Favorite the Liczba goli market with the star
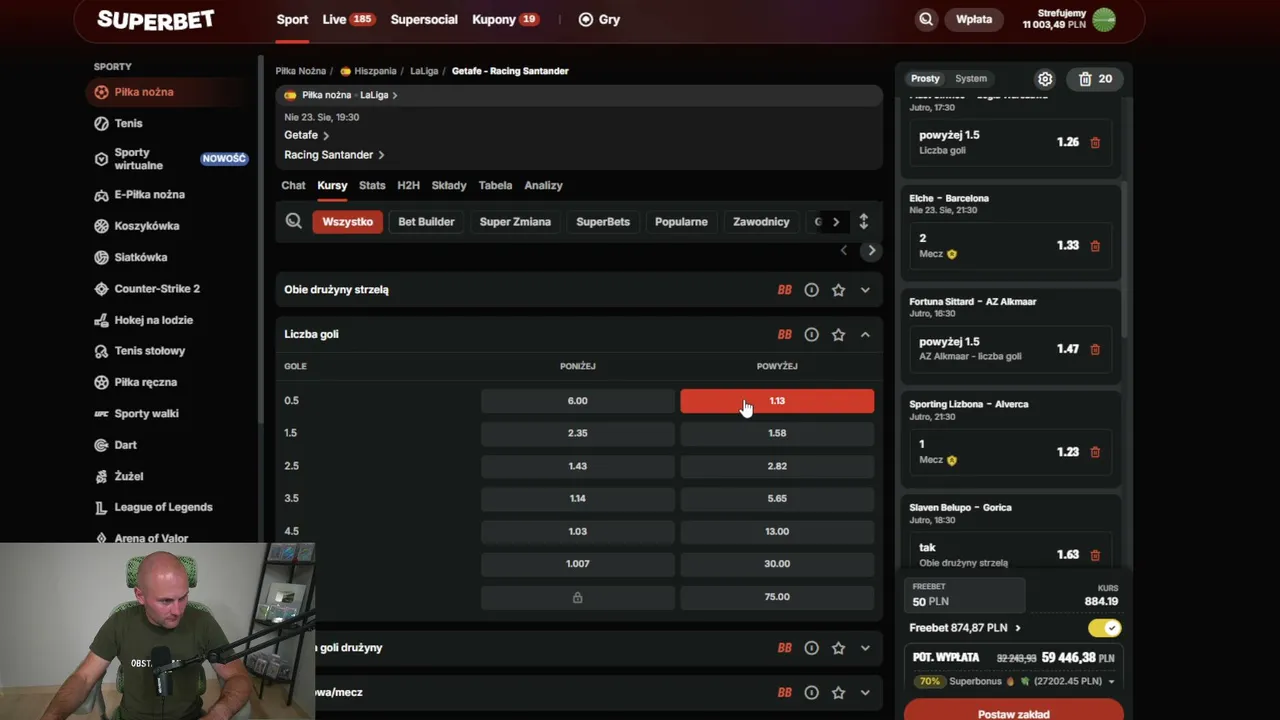The image size is (1280, 720). click(839, 335)
